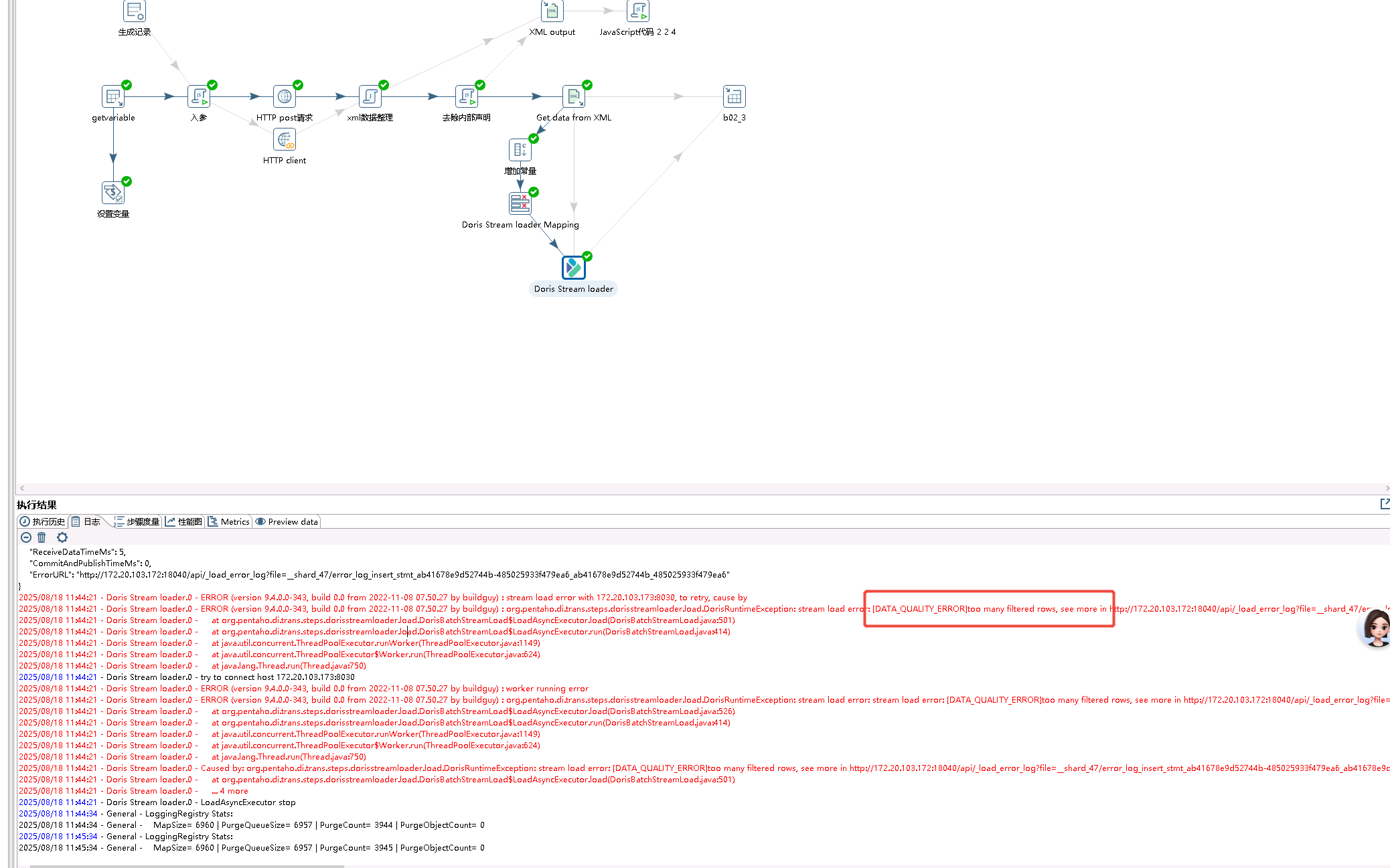The width and height of the screenshot is (1390, 868).
Task: Open log settings gear icon
Action: point(62,537)
